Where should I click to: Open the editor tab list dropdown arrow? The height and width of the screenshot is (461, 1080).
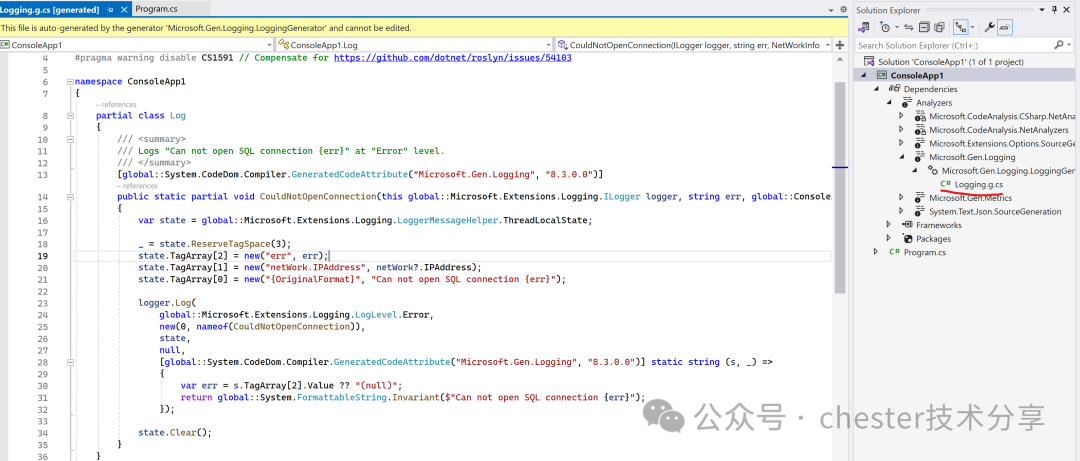(830, 10)
